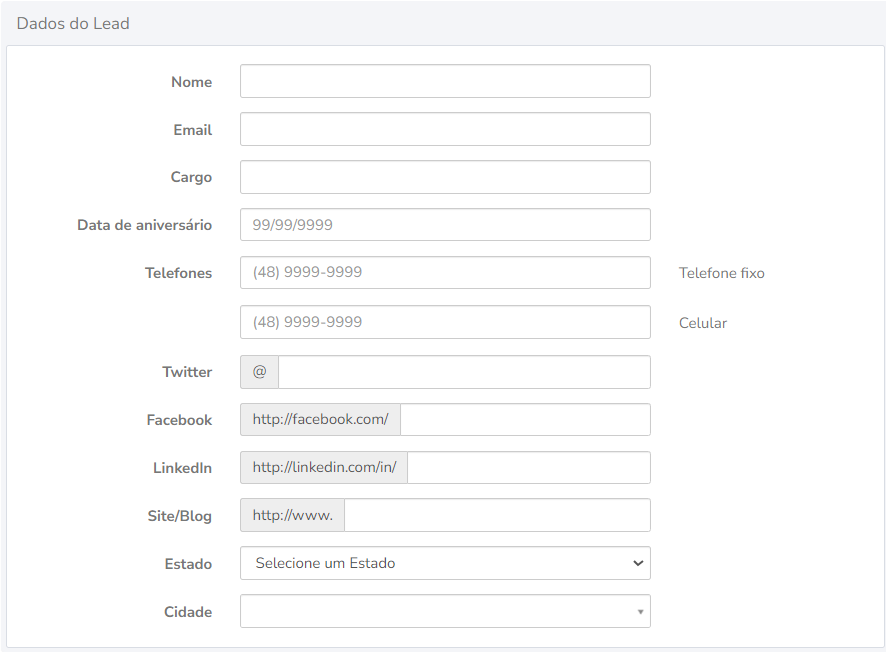
Task: Click the http://linkedin.com/in/ prefix addon
Action: pos(324,468)
